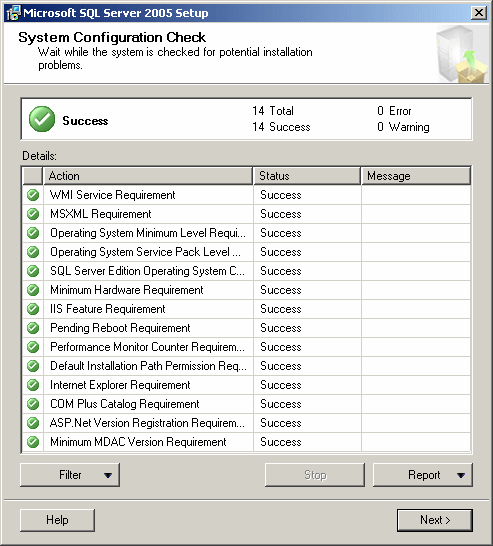Click check icon beside Minimum Hardware Requirement
The width and height of the screenshot is (493, 546).
pyautogui.click(x=33, y=290)
